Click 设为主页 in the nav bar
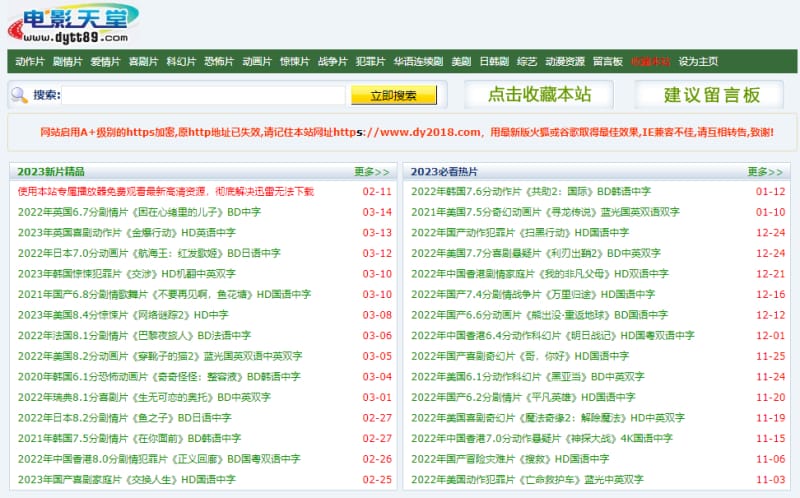This screenshot has height=498, width=800. (698, 62)
